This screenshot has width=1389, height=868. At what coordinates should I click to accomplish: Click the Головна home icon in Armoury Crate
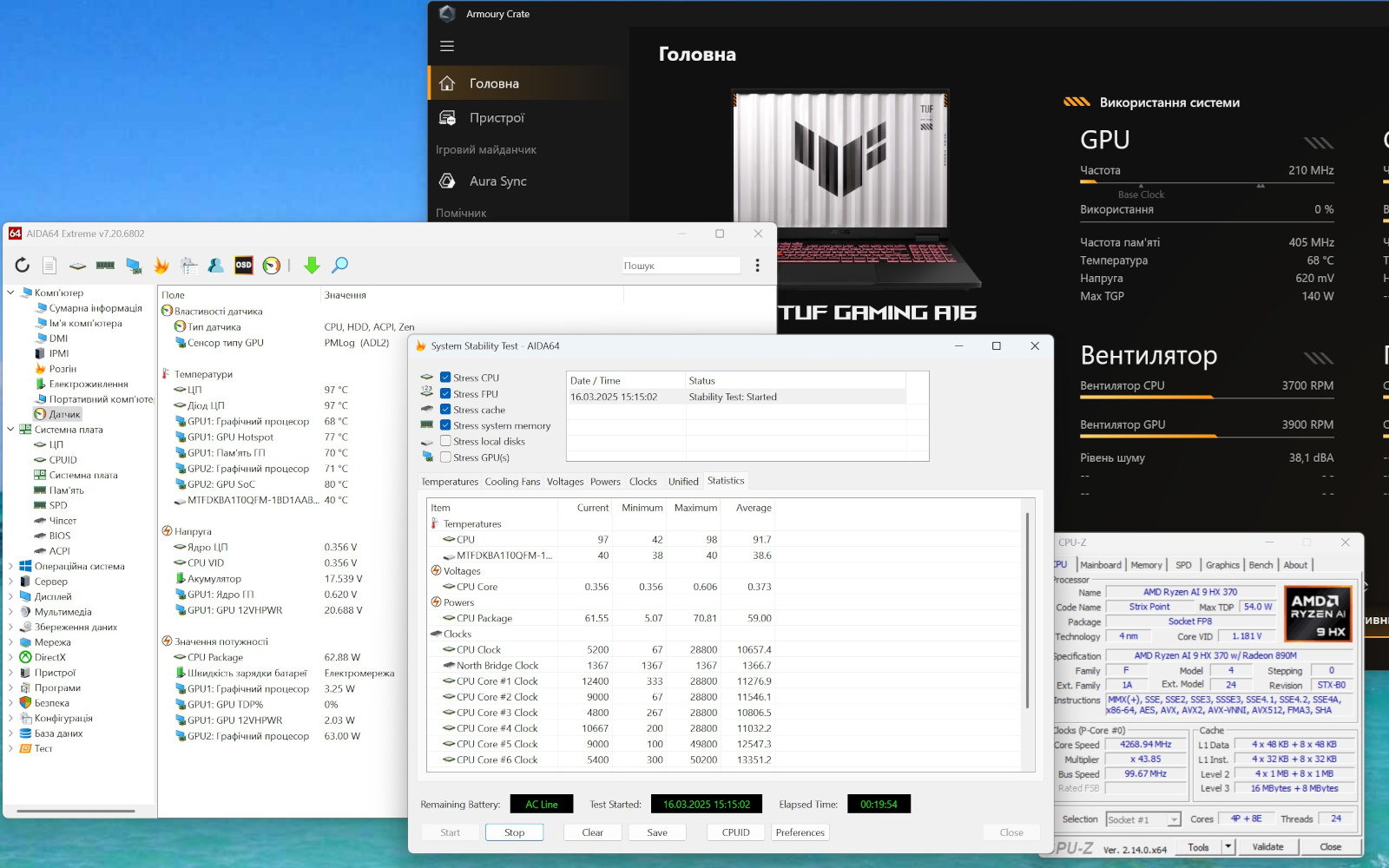pos(447,83)
